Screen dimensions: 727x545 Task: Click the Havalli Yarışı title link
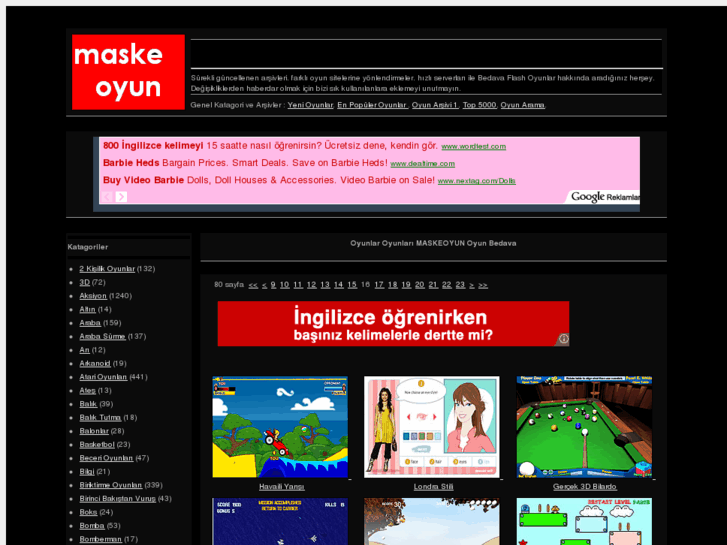281,487
